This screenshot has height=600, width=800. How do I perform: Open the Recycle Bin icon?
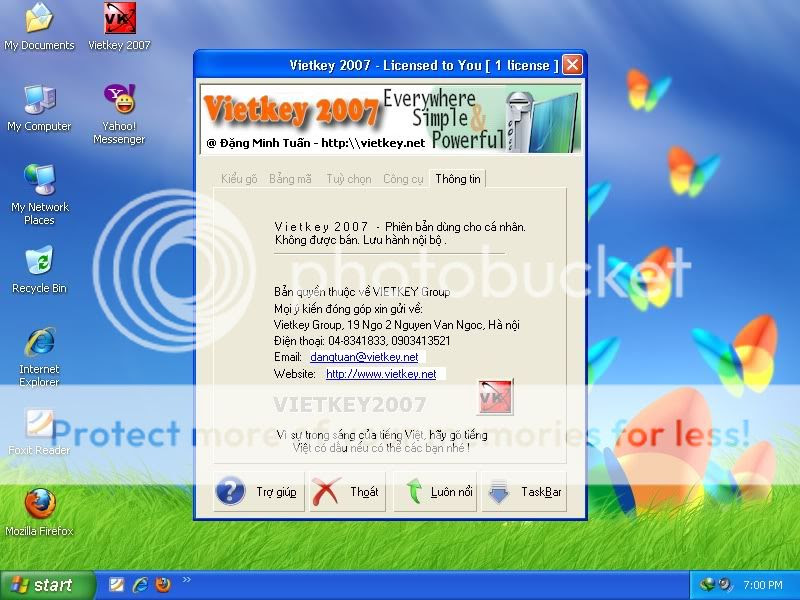click(x=39, y=270)
